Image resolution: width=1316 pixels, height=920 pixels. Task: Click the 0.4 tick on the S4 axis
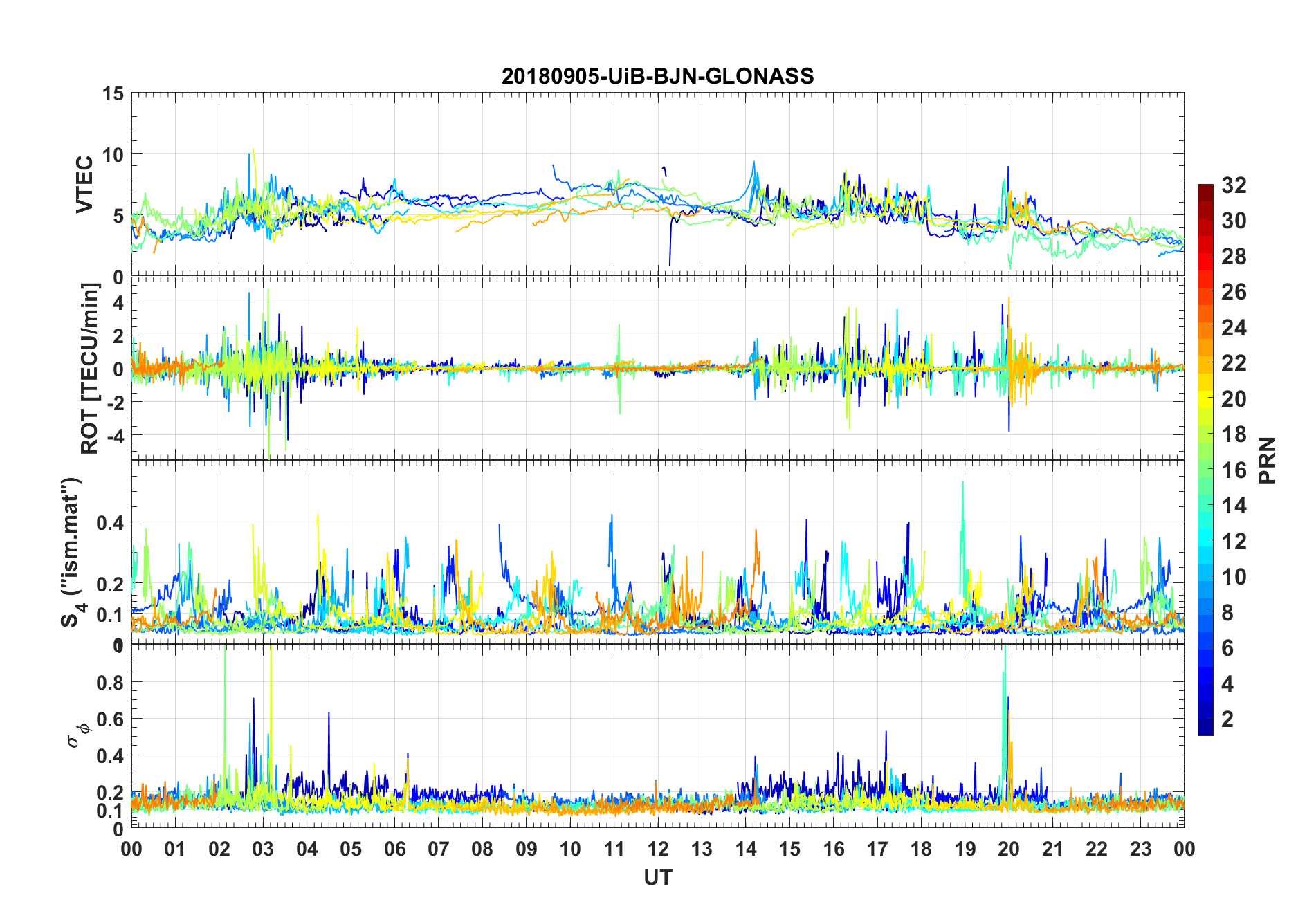pos(111,522)
